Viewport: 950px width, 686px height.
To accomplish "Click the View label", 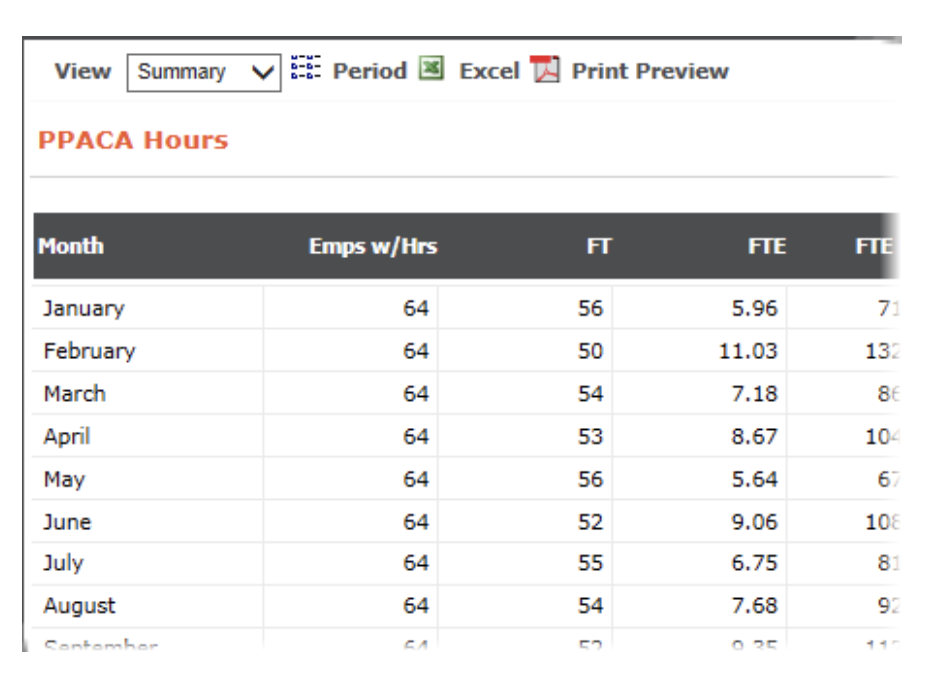I will [x=83, y=72].
